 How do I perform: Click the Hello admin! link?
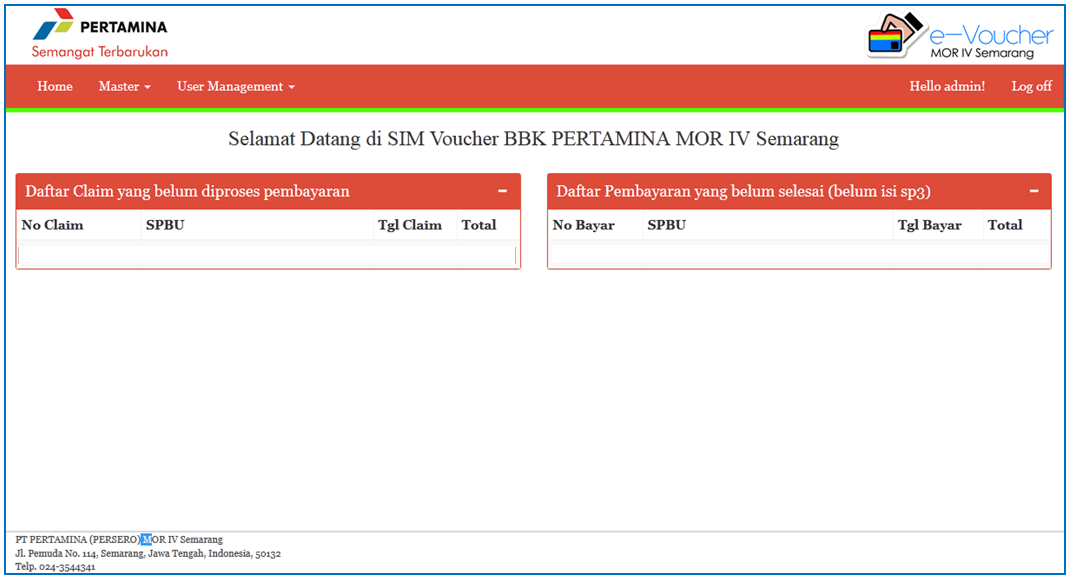pyautogui.click(x=947, y=87)
